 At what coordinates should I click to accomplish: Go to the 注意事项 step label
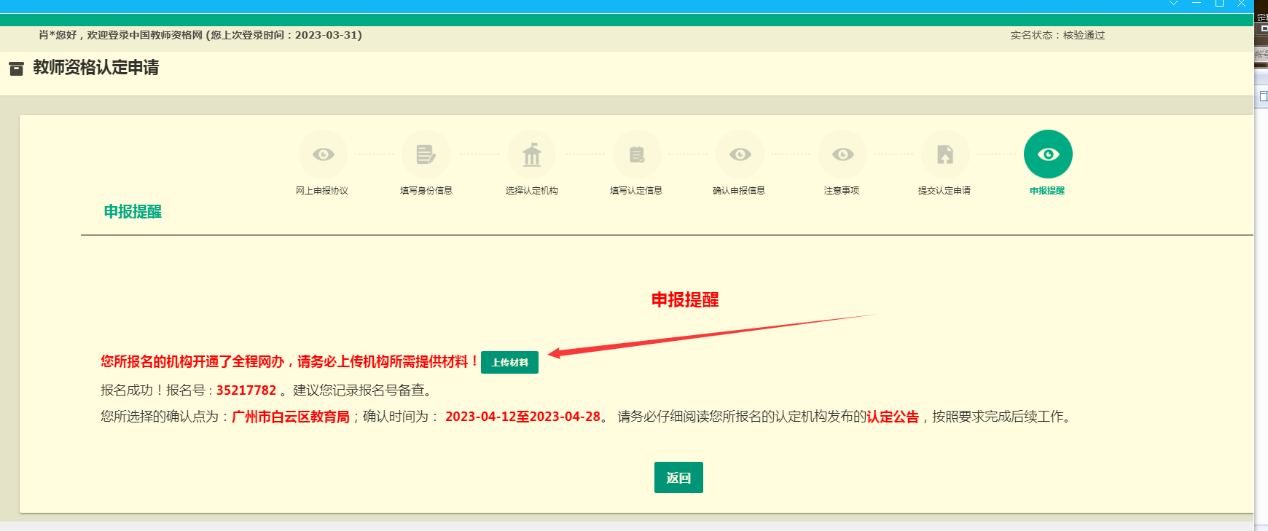[841, 190]
